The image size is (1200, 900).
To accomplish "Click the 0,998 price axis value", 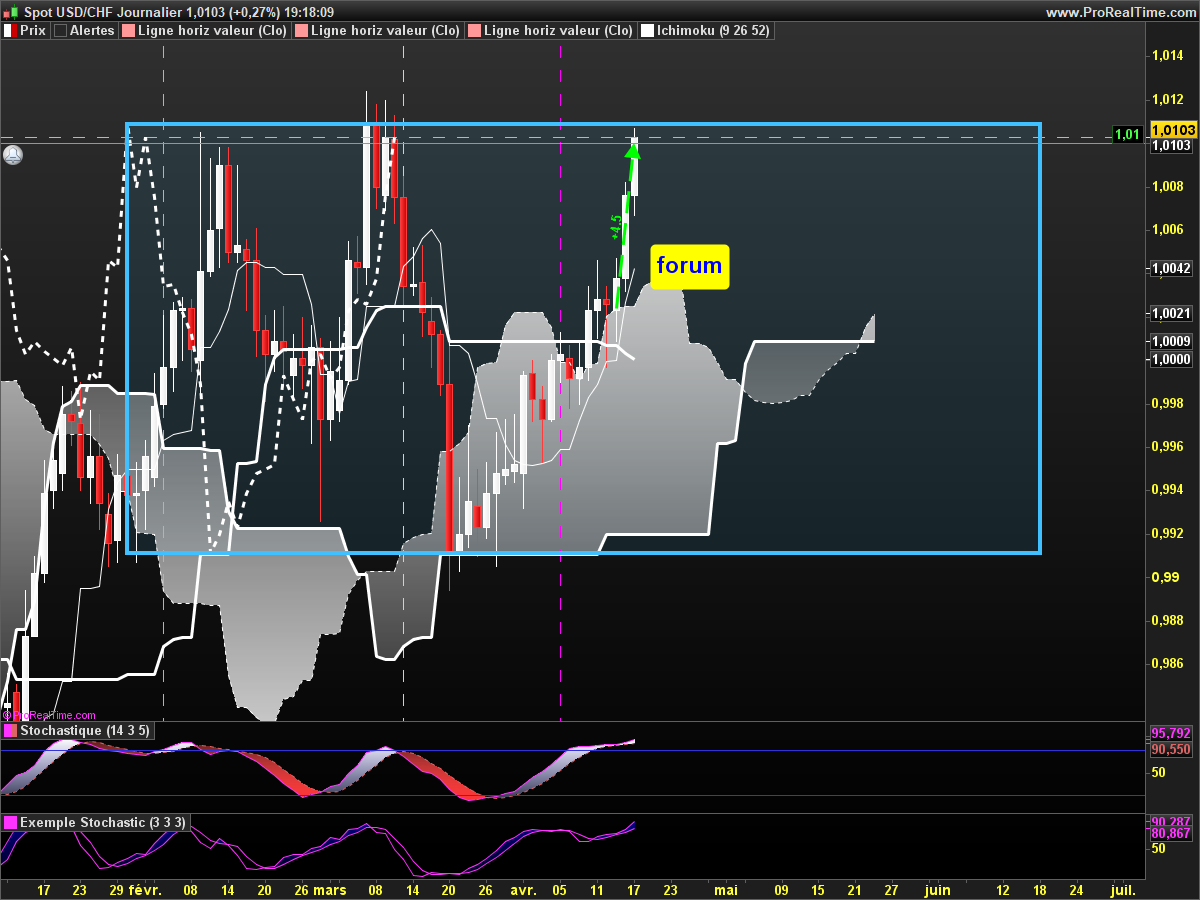I will pos(1168,403).
